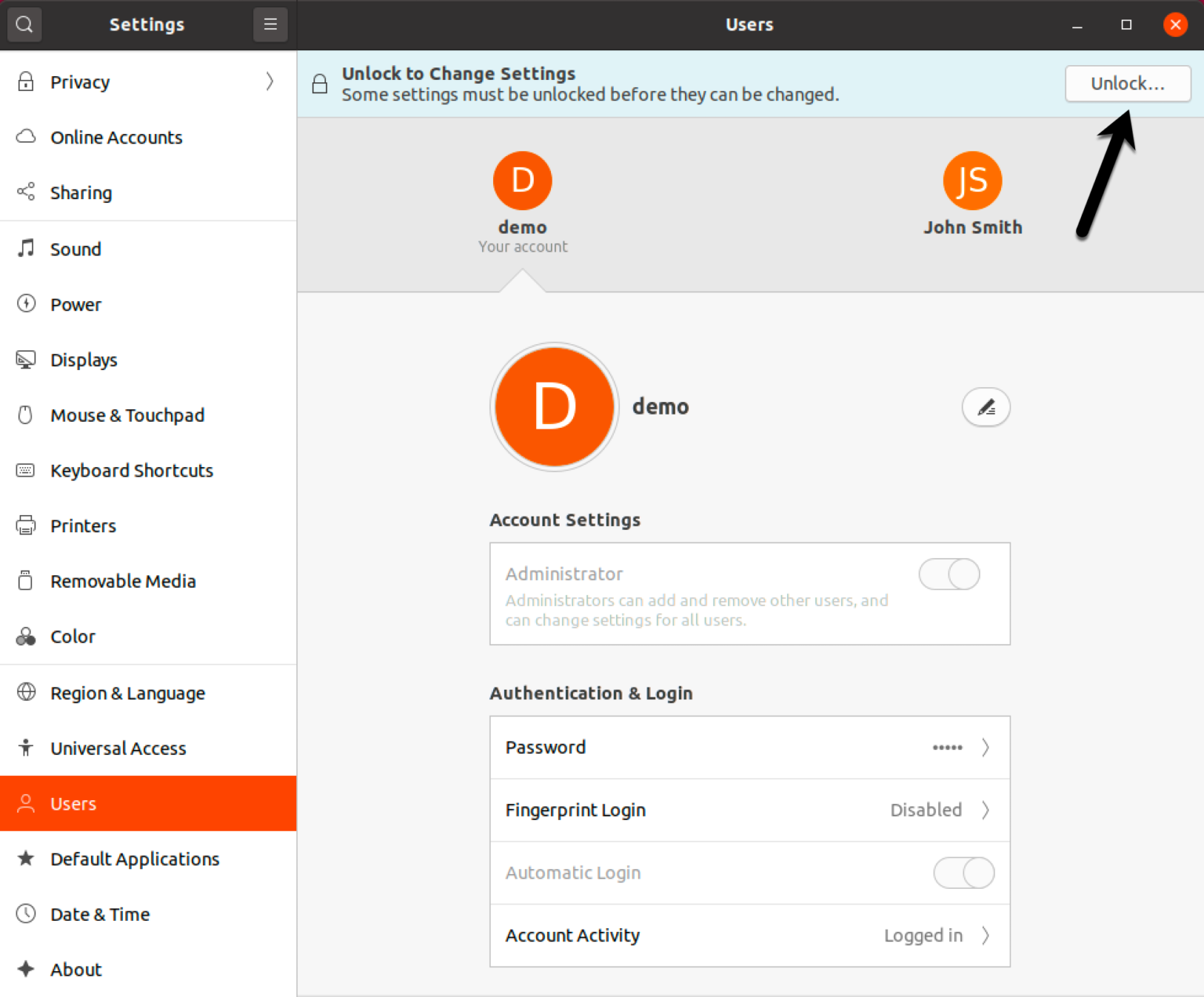Open the Settings search with magnifier icon

coord(24,24)
